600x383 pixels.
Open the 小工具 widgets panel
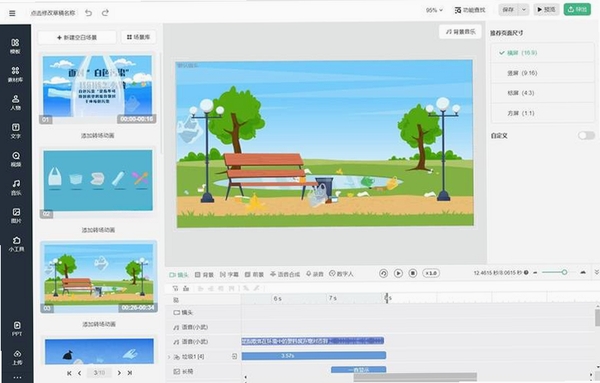pos(16,244)
